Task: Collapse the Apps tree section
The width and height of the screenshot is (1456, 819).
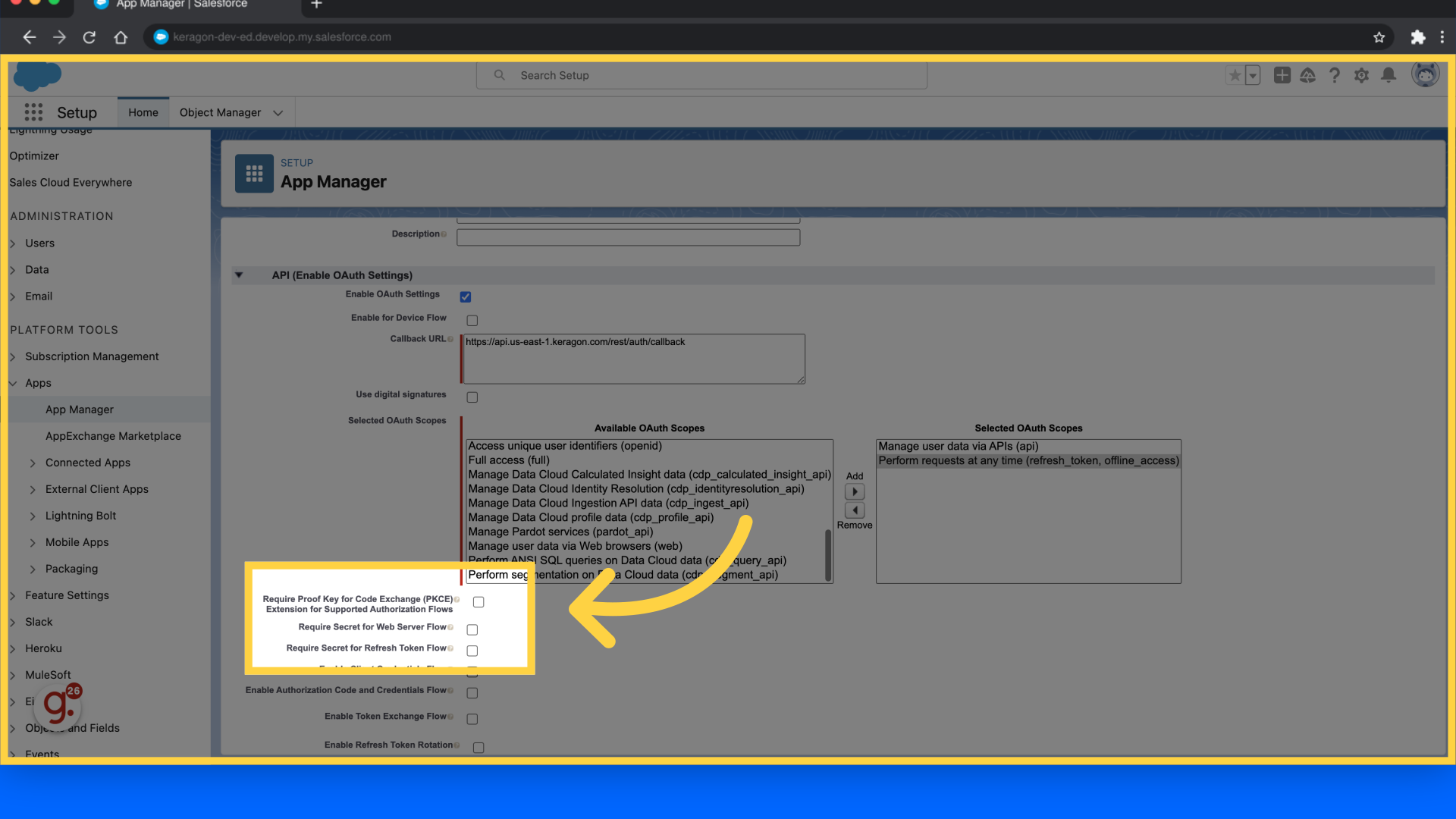Action: tap(13, 383)
